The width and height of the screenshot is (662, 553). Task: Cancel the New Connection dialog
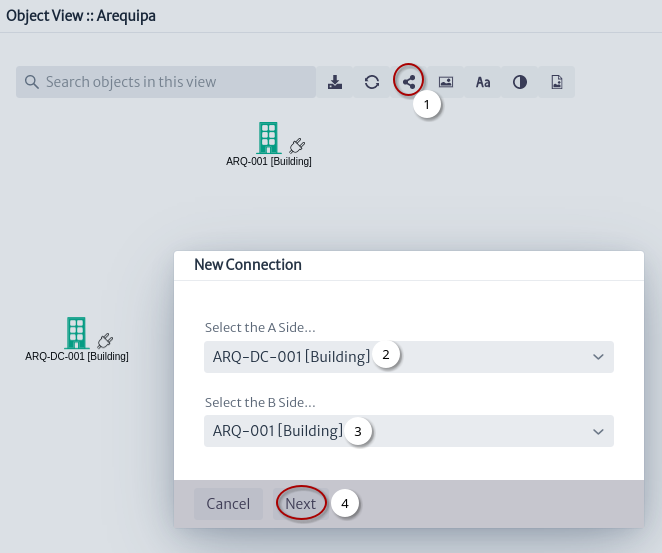point(228,504)
